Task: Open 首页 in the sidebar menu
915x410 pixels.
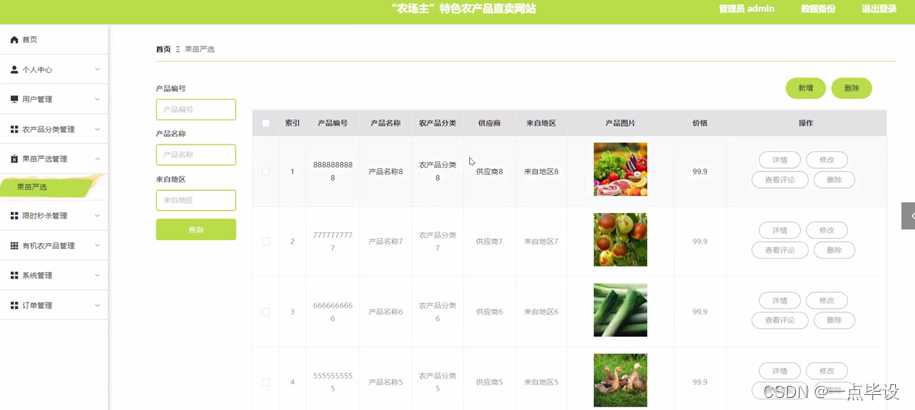Action: [54, 40]
